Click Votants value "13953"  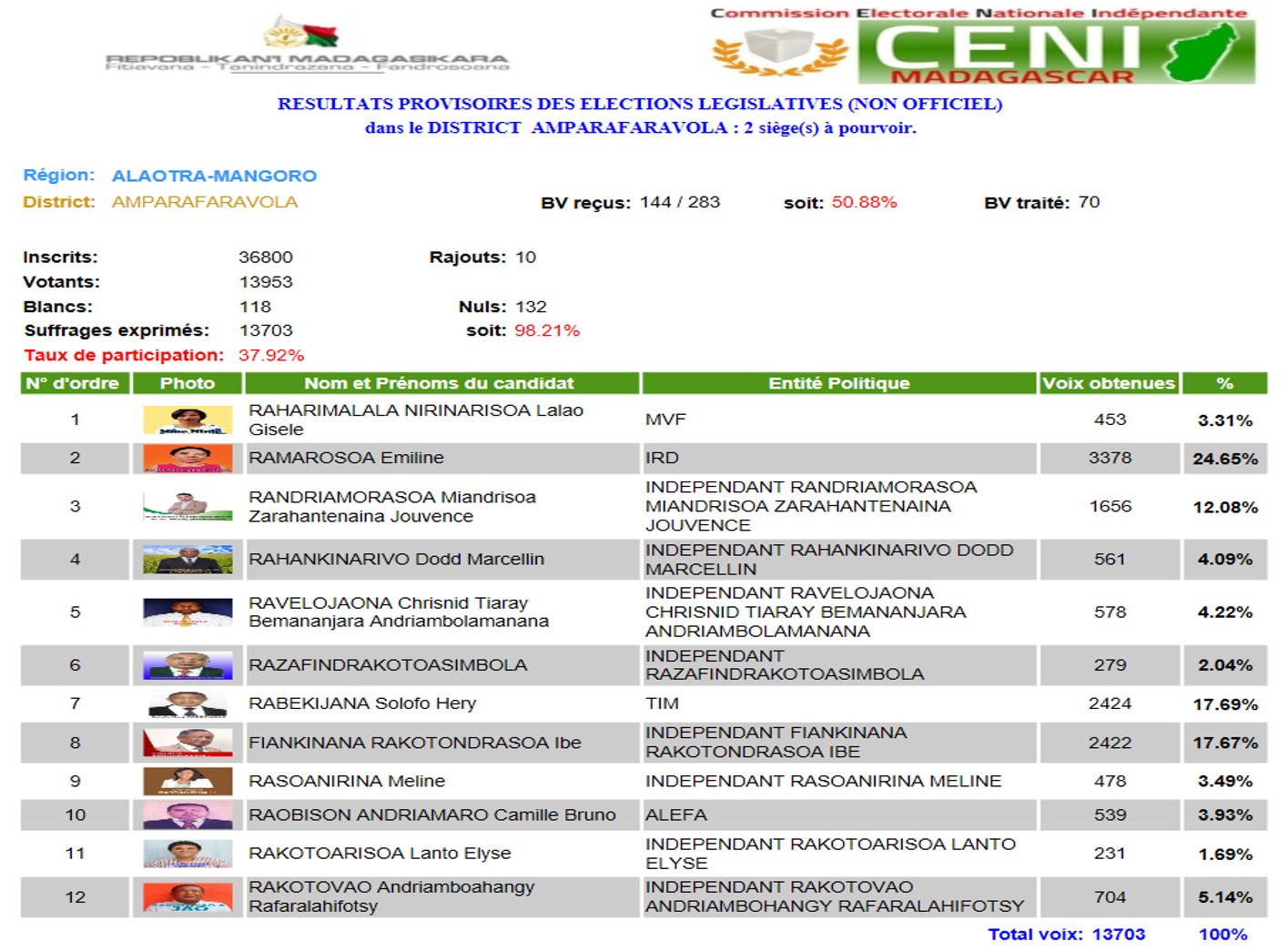pos(266,282)
